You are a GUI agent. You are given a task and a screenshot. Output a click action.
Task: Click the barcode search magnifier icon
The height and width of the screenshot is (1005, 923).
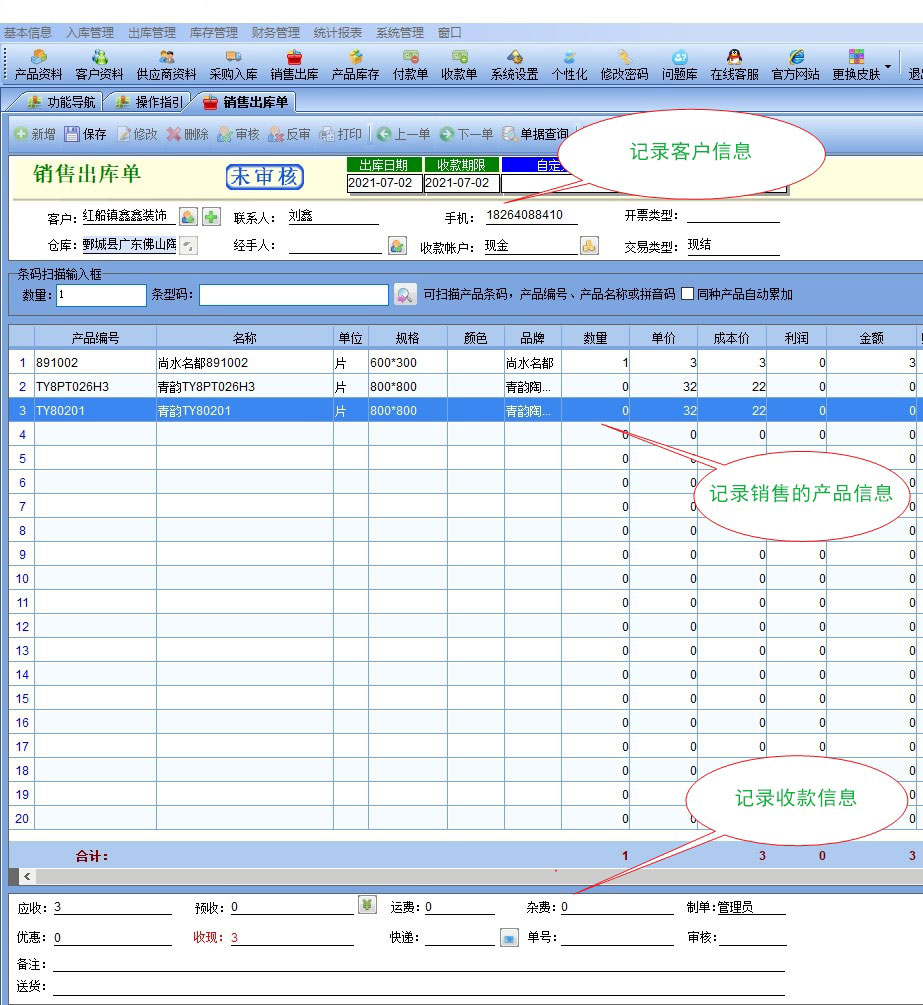pyautogui.click(x=404, y=294)
